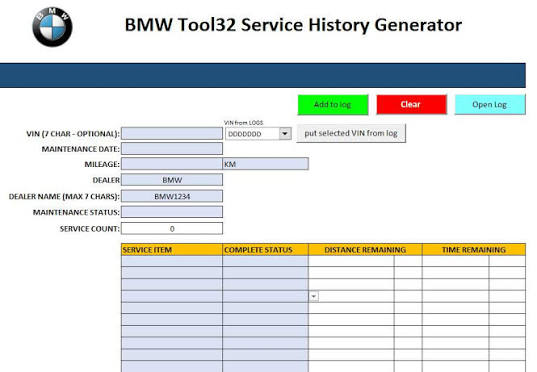537x372 pixels.
Task: Click the Maintenance Status field
Action: pos(172,212)
